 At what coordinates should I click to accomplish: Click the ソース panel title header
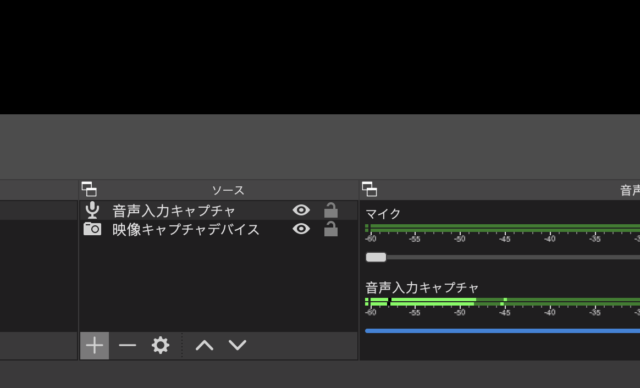pyautogui.click(x=228, y=190)
